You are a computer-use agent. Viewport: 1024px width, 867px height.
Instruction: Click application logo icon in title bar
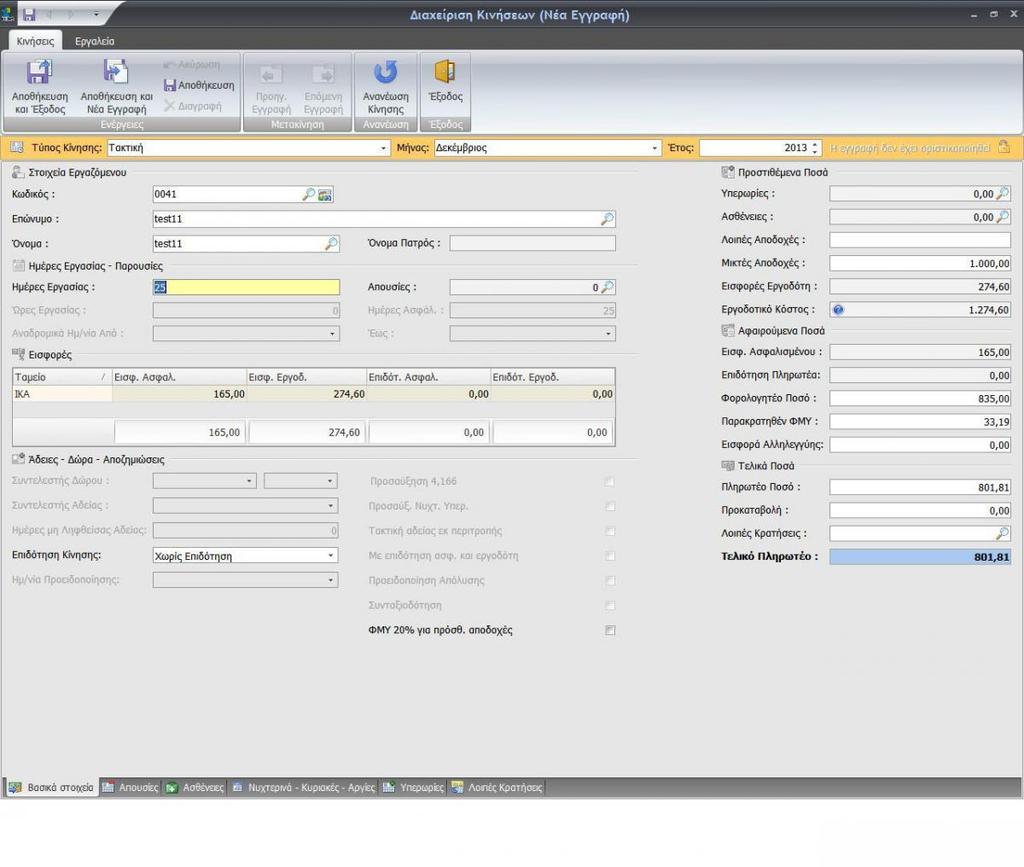8,14
